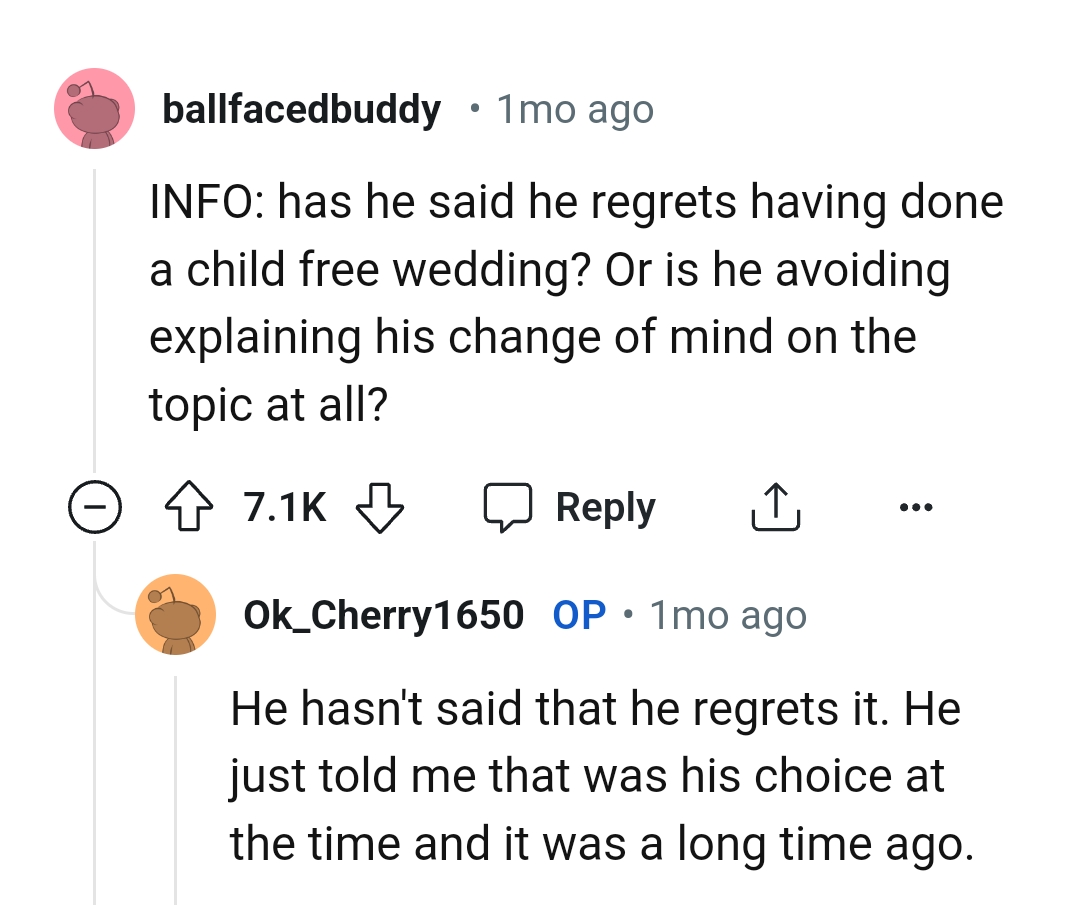Click the blue OP badge

point(578,615)
